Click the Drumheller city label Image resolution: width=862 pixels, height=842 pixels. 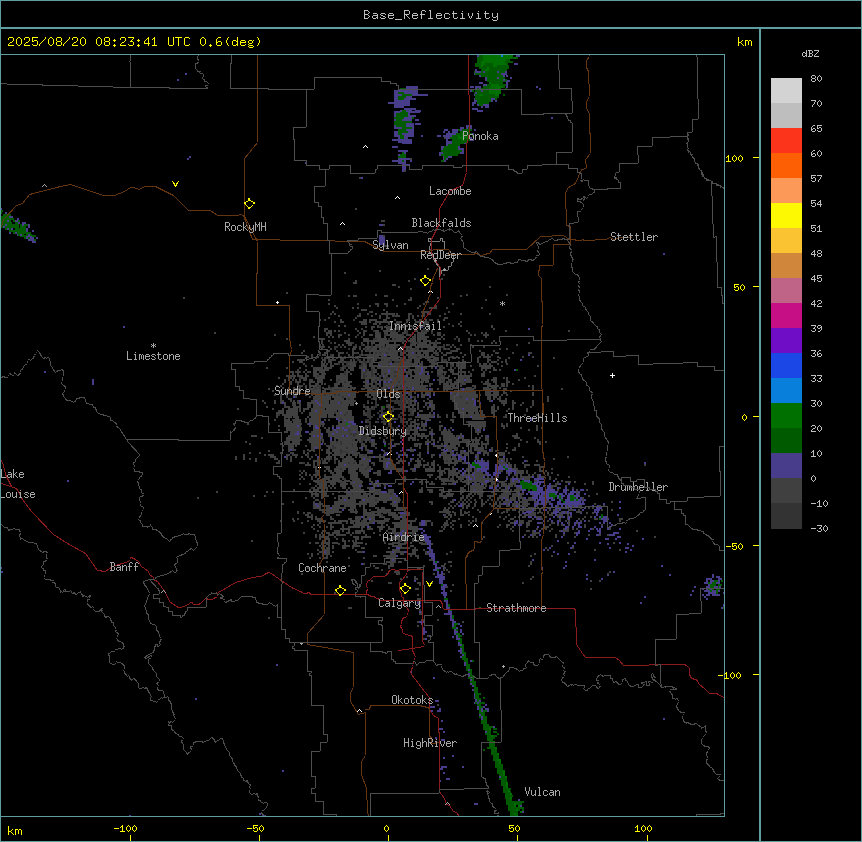click(x=638, y=487)
